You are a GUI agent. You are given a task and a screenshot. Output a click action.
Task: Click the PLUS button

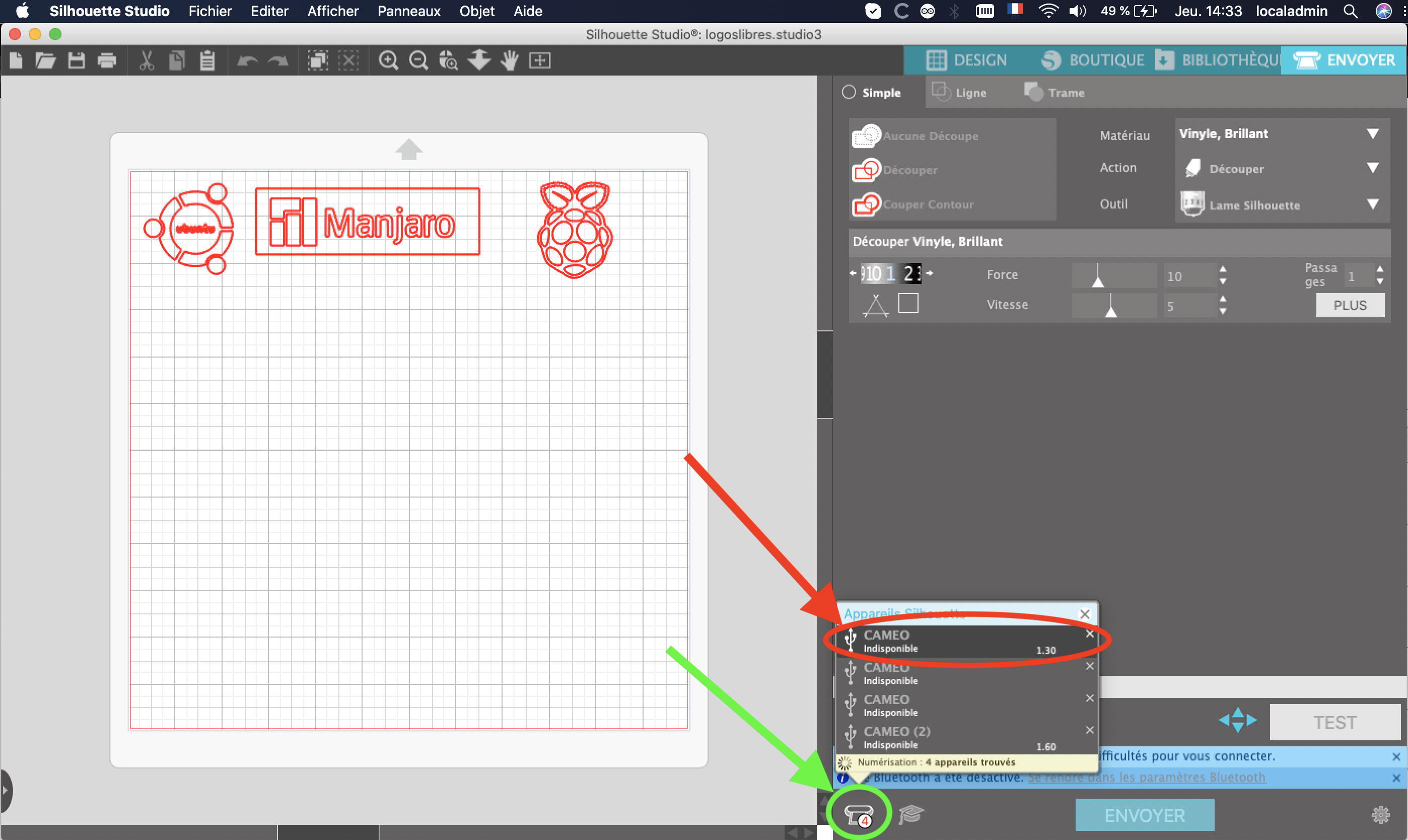(x=1350, y=306)
